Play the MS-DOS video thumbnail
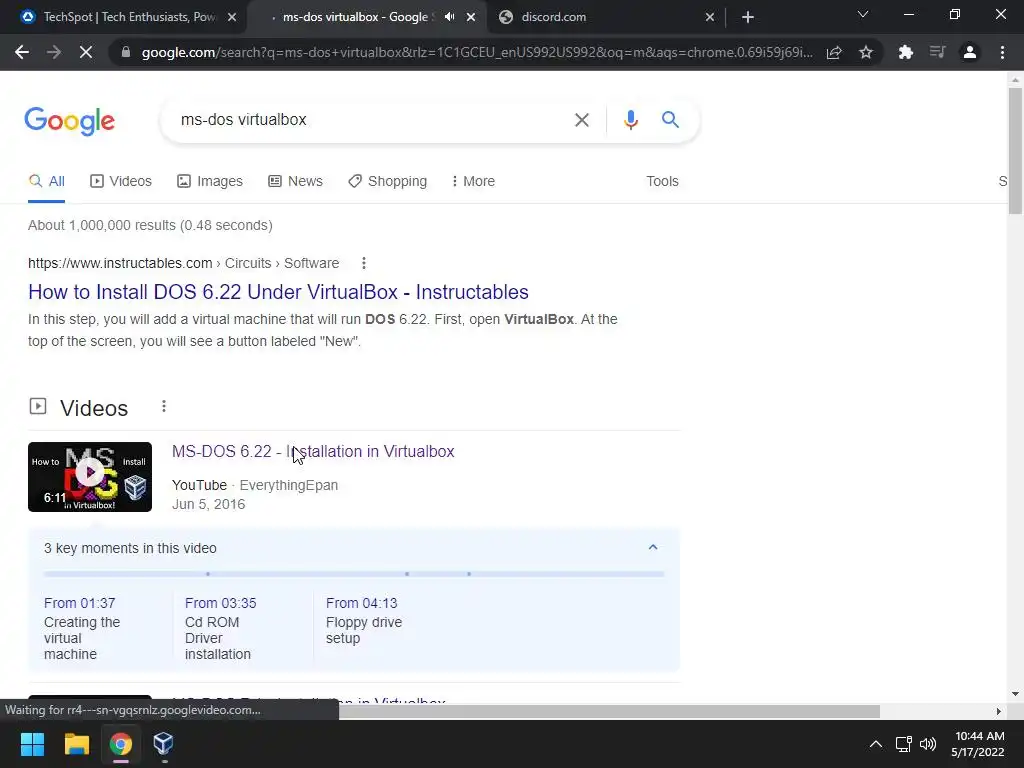Image resolution: width=1024 pixels, height=768 pixels. coord(90,477)
